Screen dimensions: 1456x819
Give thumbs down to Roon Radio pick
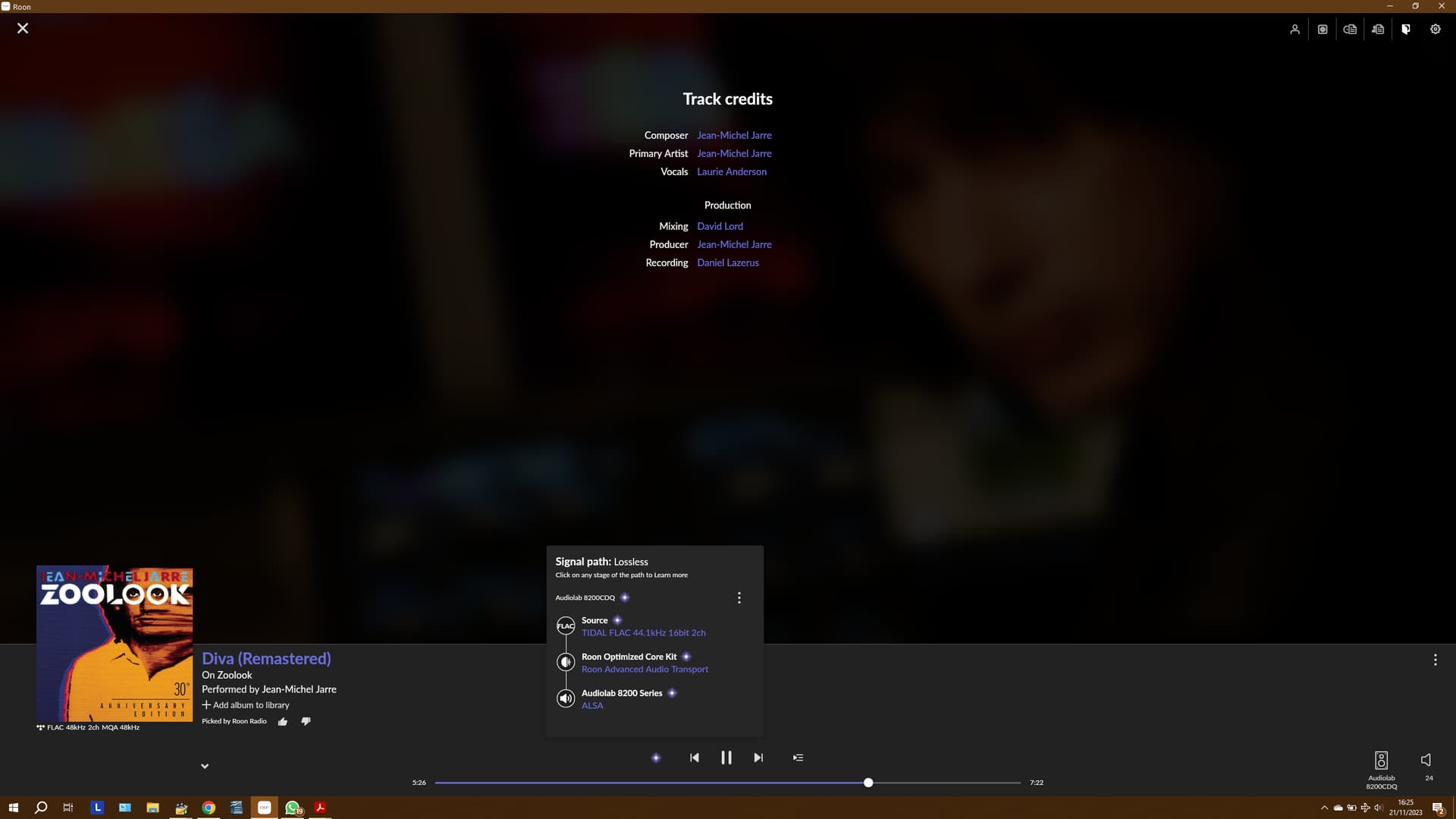(306, 721)
